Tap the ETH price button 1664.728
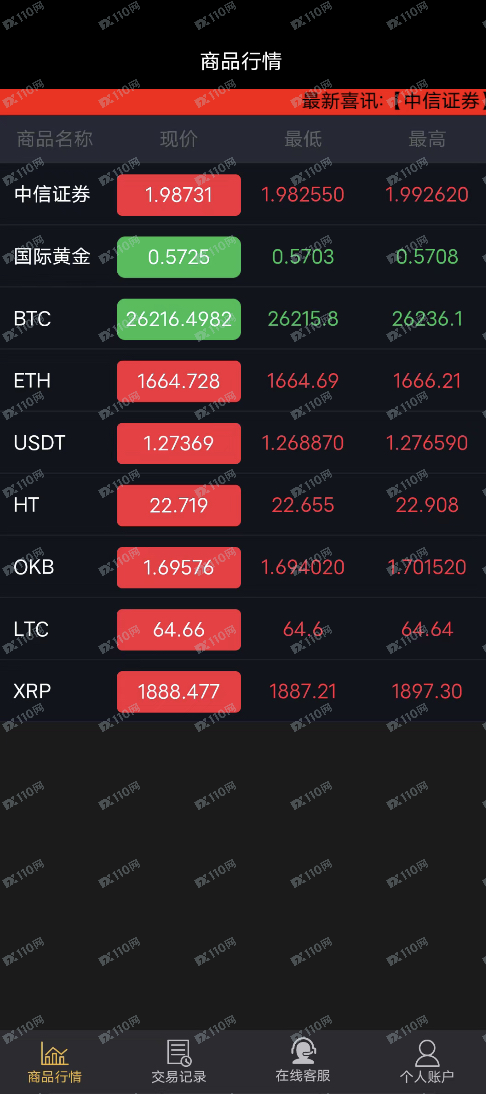This screenshot has width=486, height=1094. (x=179, y=381)
